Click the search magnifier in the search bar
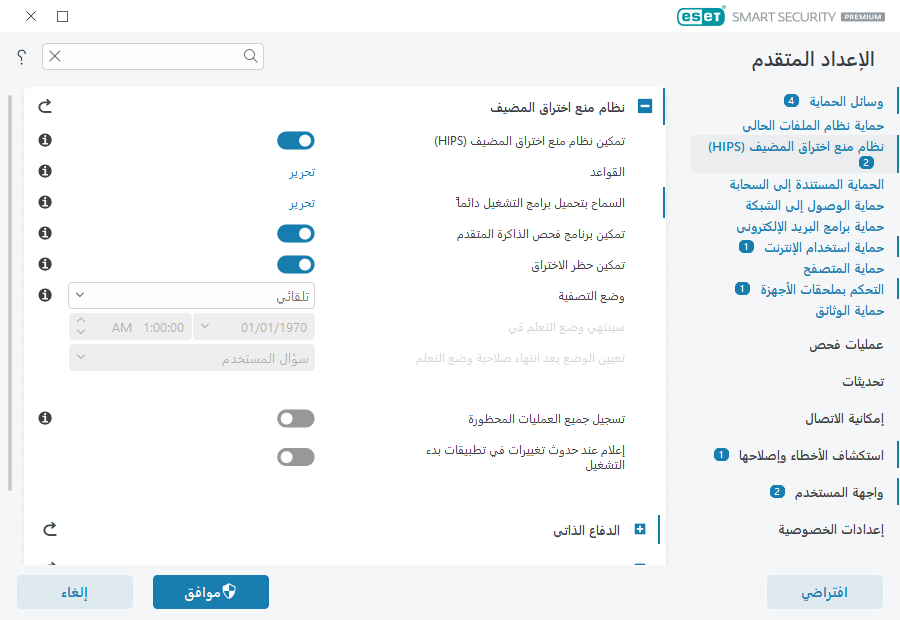This screenshot has height=620, width=900. [x=250, y=57]
